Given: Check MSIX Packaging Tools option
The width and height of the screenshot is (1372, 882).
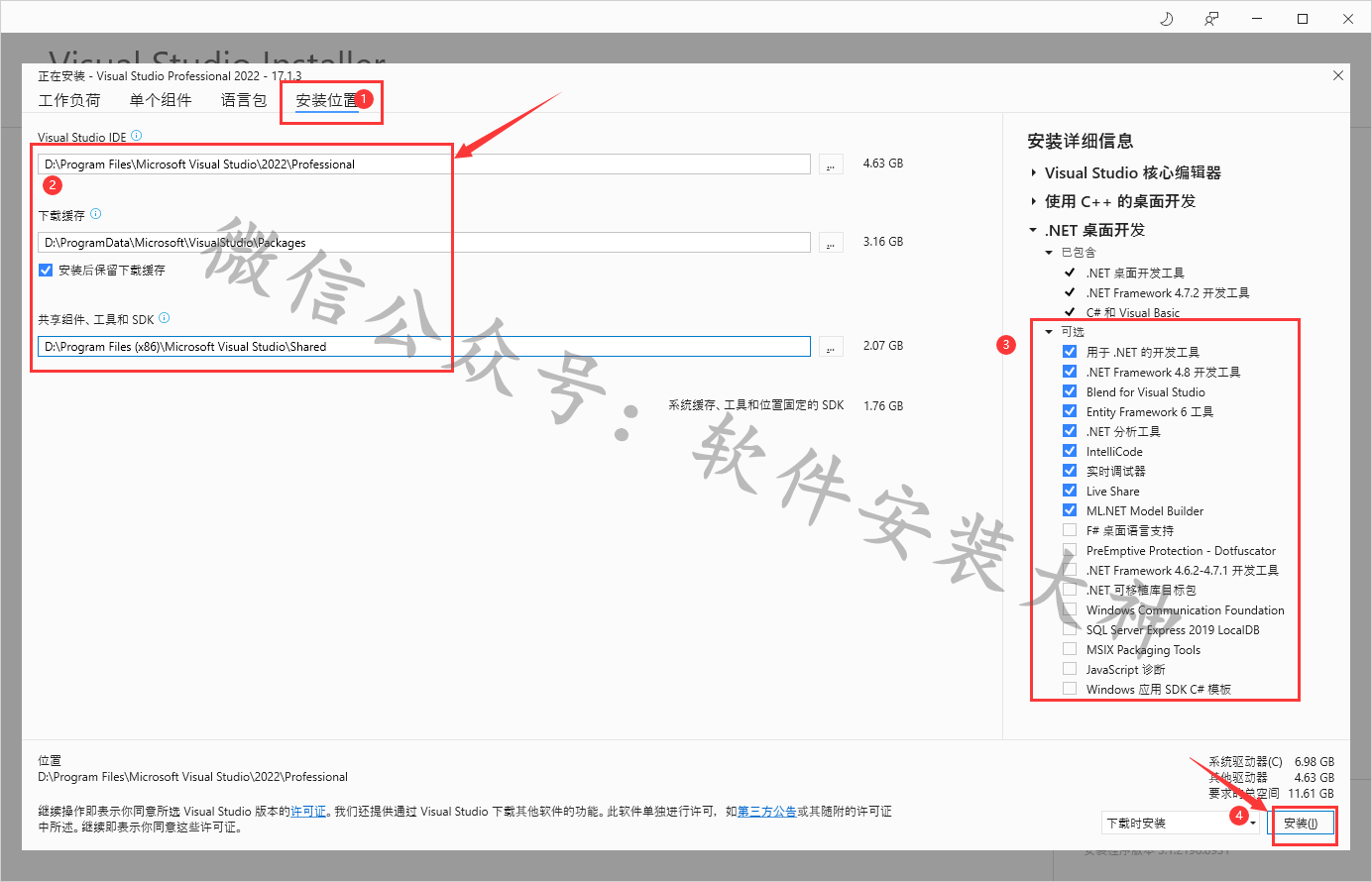Looking at the screenshot, I should tap(1070, 649).
